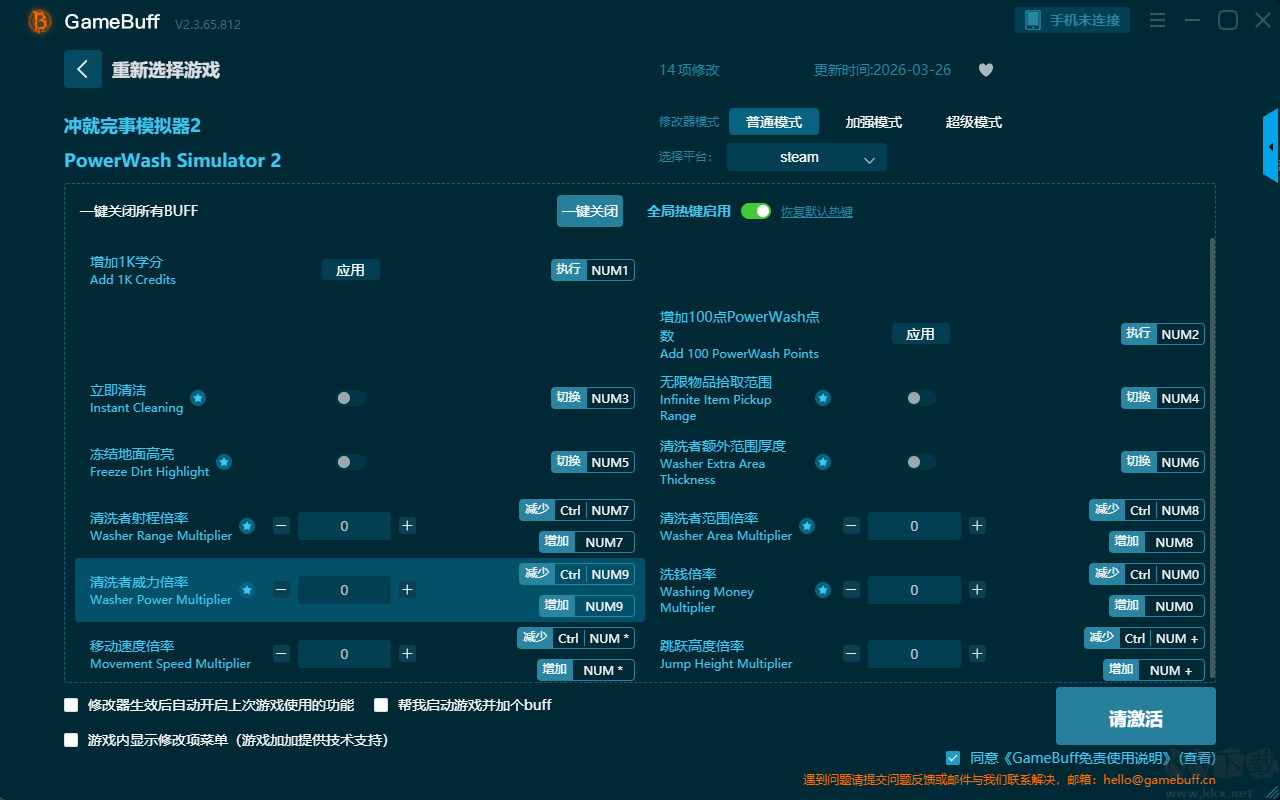Switch to 加强模式 mode tab
The height and width of the screenshot is (800, 1280).
click(874, 122)
